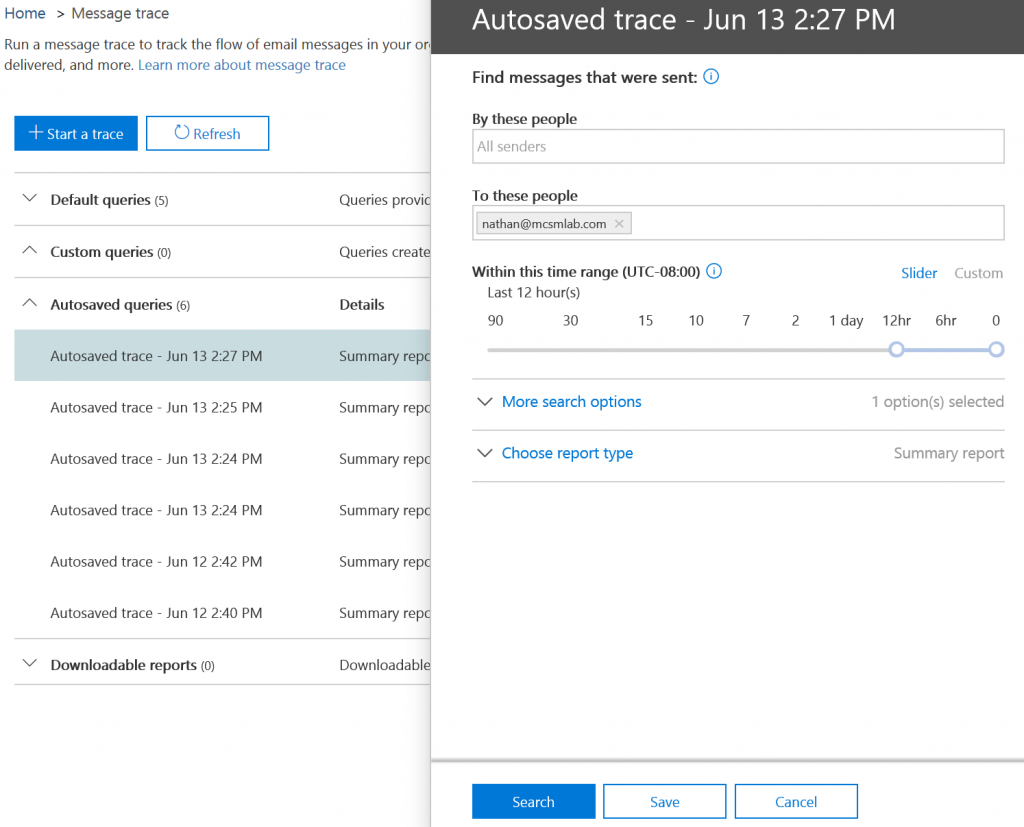Click the info icon beside "Find messages that were sent"
This screenshot has height=827, width=1024.
(x=711, y=76)
